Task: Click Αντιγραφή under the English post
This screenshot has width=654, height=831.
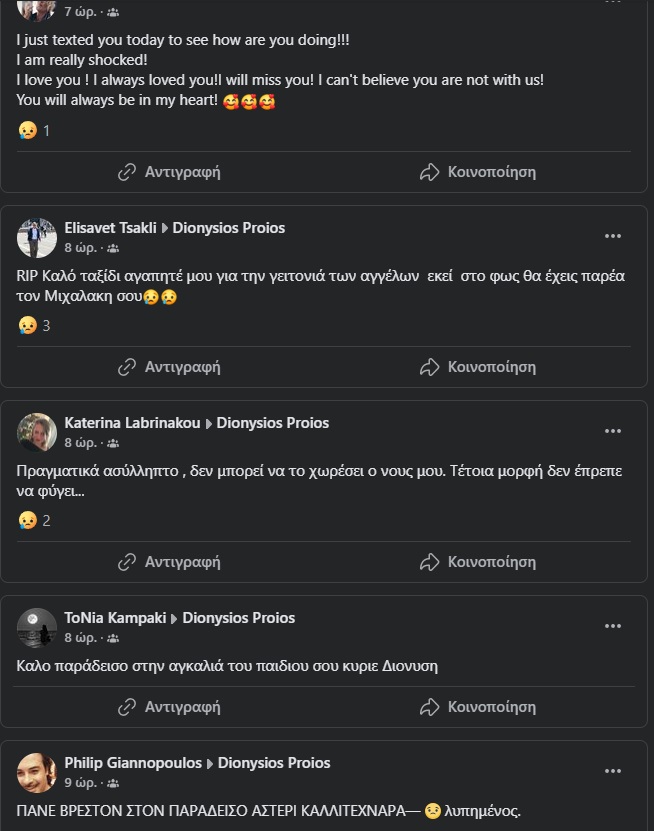Action: coord(169,172)
